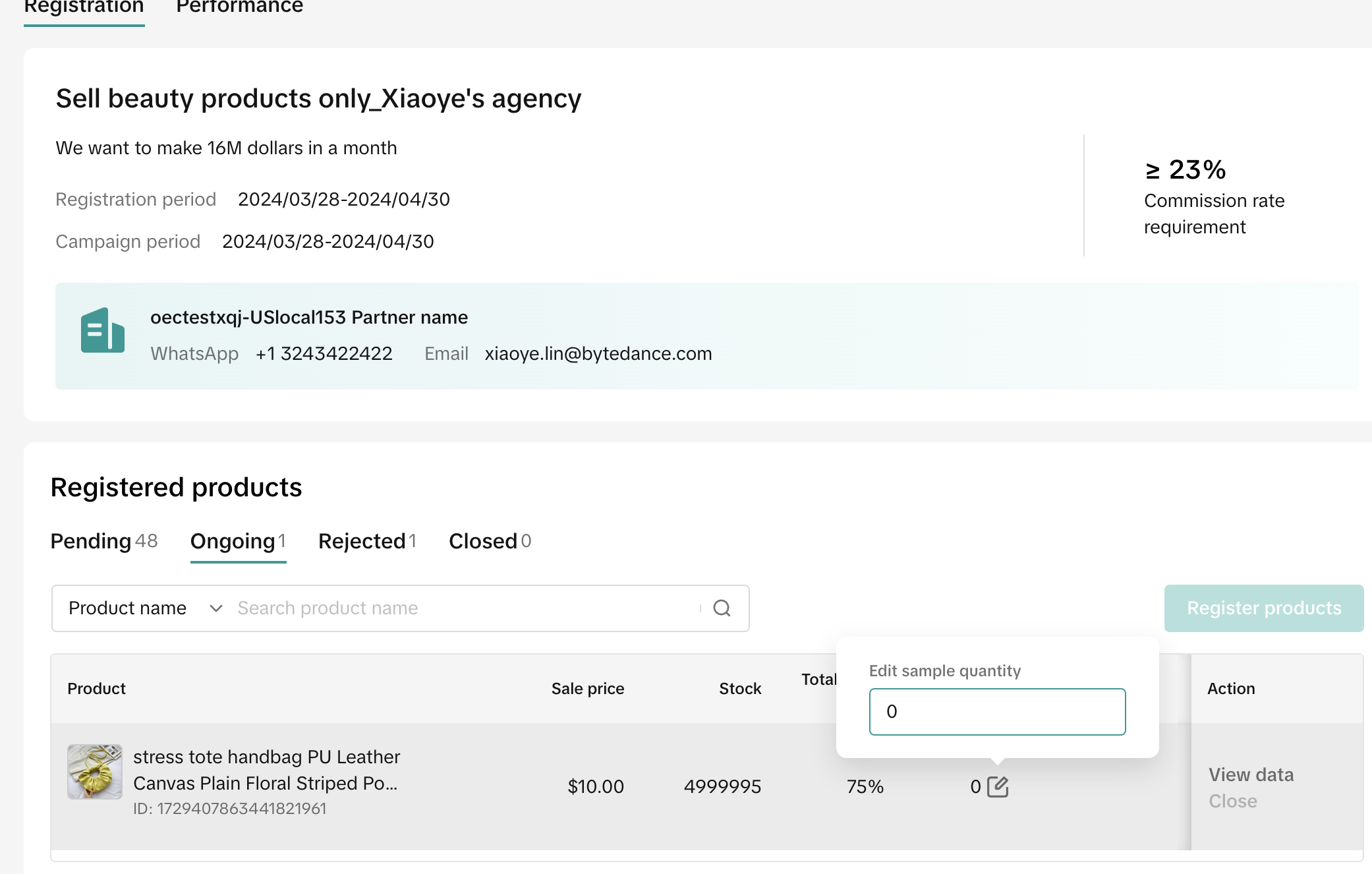Select the Registration tab
This screenshot has width=1372, height=874.
click(x=84, y=7)
